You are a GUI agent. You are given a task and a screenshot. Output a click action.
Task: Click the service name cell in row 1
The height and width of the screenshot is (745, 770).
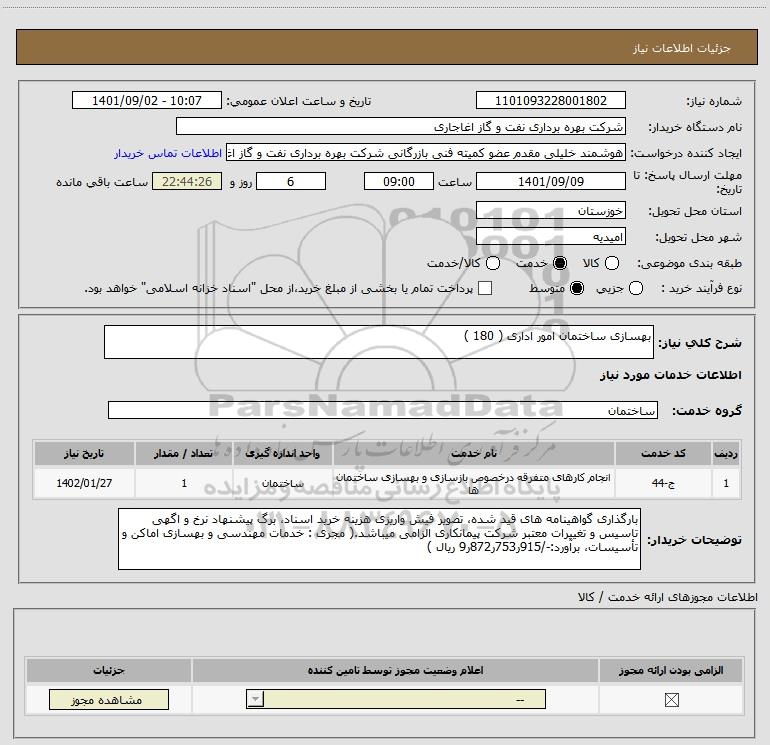tap(474, 483)
